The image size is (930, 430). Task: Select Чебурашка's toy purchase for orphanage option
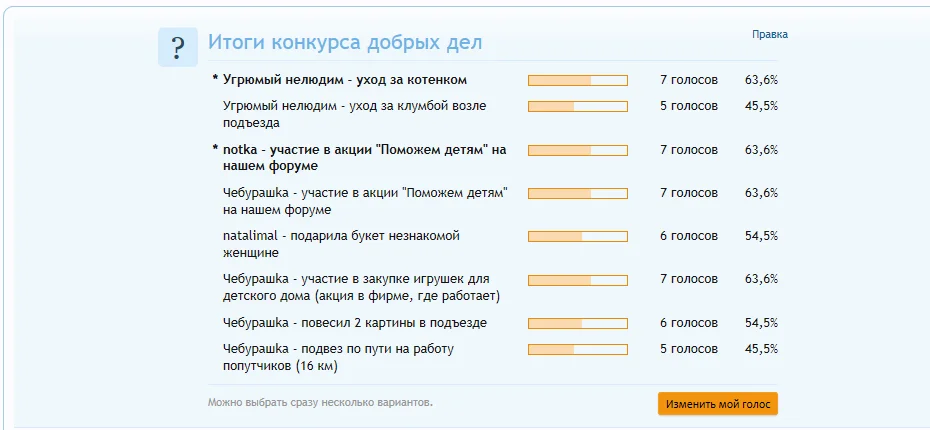point(361,287)
